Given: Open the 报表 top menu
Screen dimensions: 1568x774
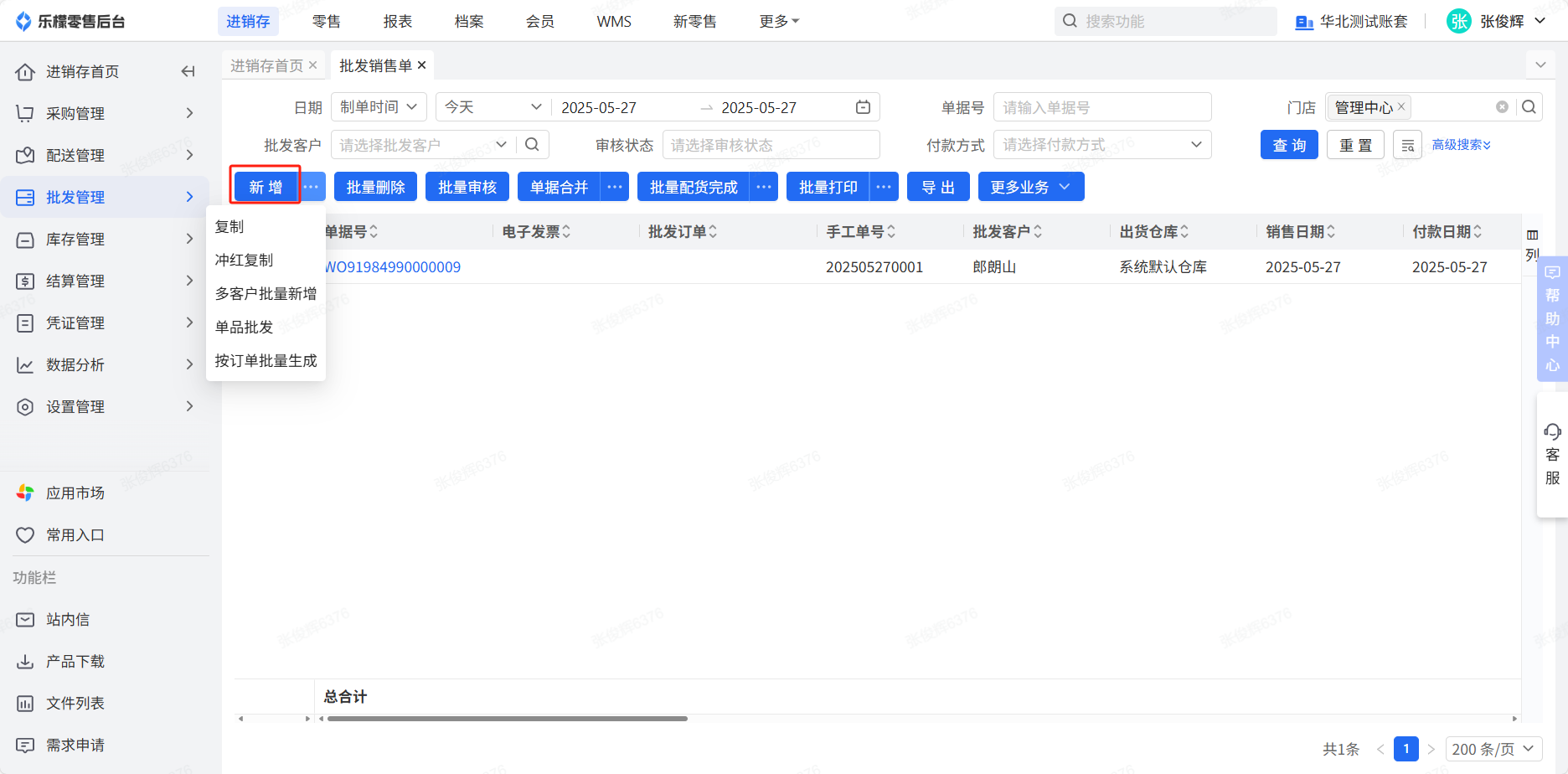Looking at the screenshot, I should point(398,22).
